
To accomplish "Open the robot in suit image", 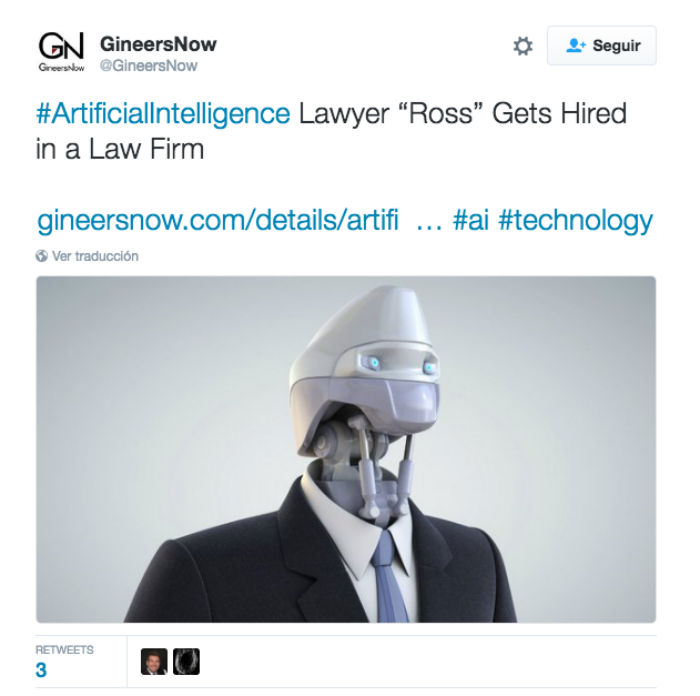I will pos(346,449).
